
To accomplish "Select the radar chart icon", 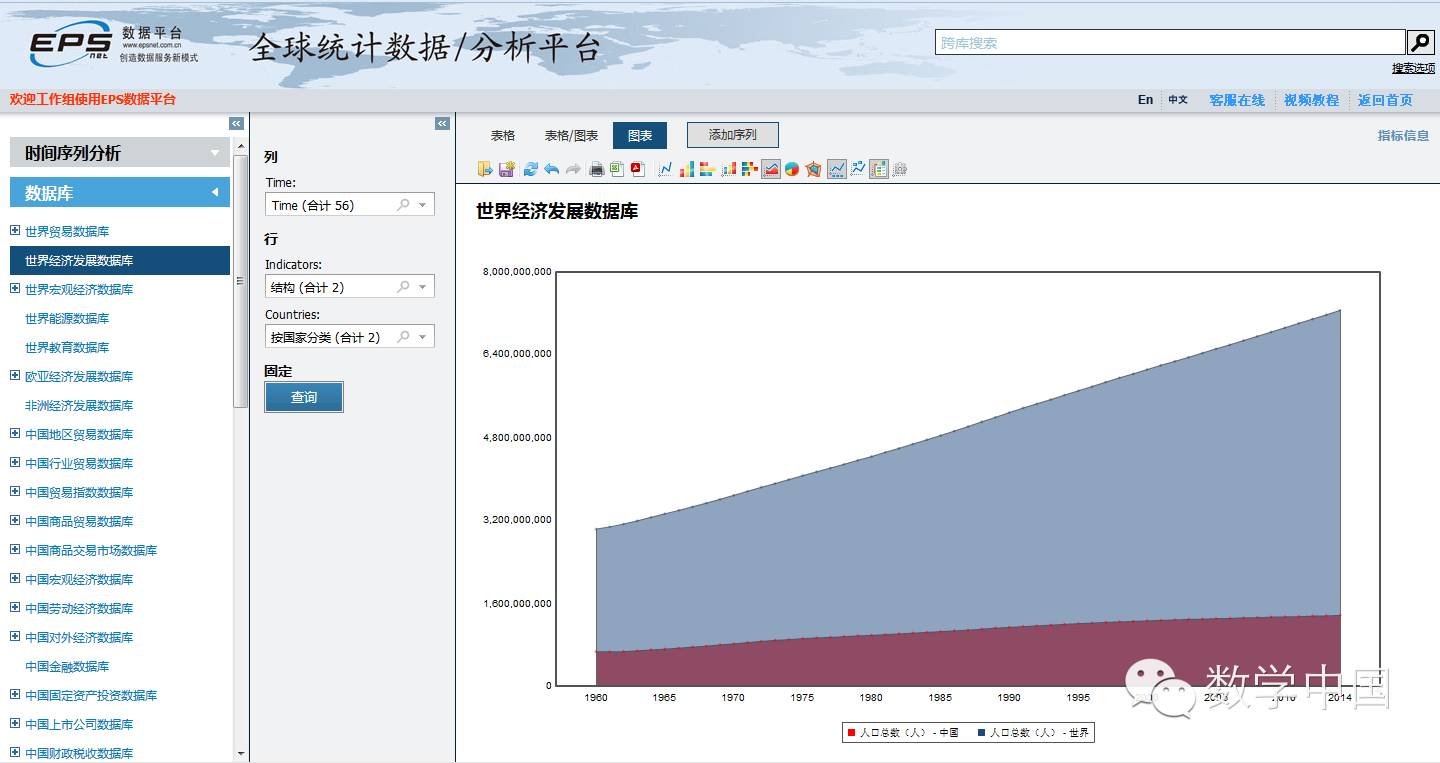I will (x=813, y=169).
